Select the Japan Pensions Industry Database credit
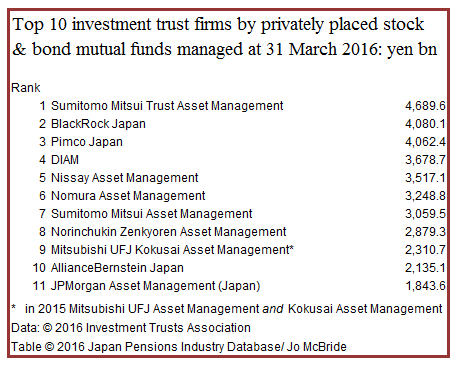The width and height of the screenshot is (458, 365). 179,347
